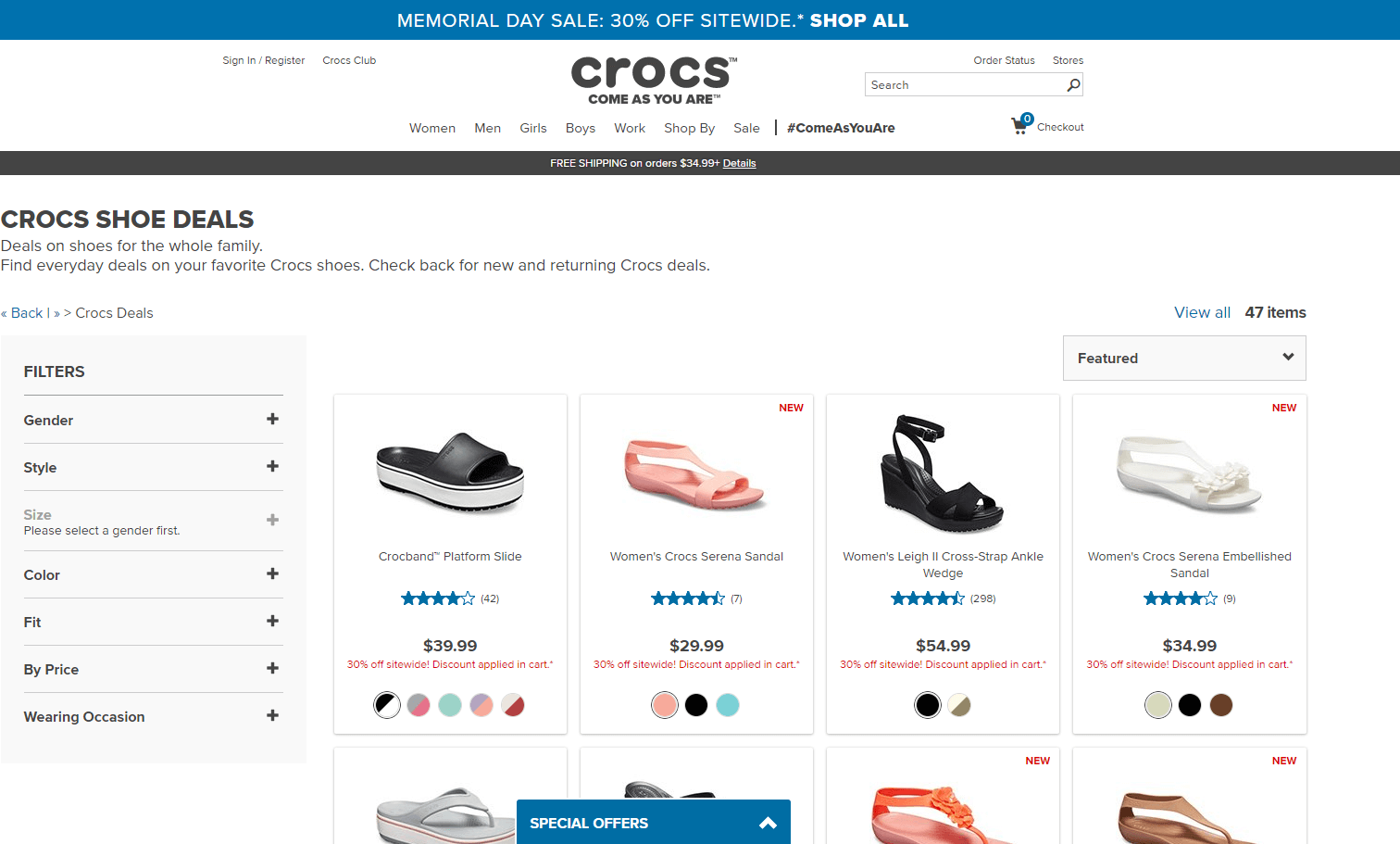
Task: Check Order Status
Action: click(x=1004, y=60)
